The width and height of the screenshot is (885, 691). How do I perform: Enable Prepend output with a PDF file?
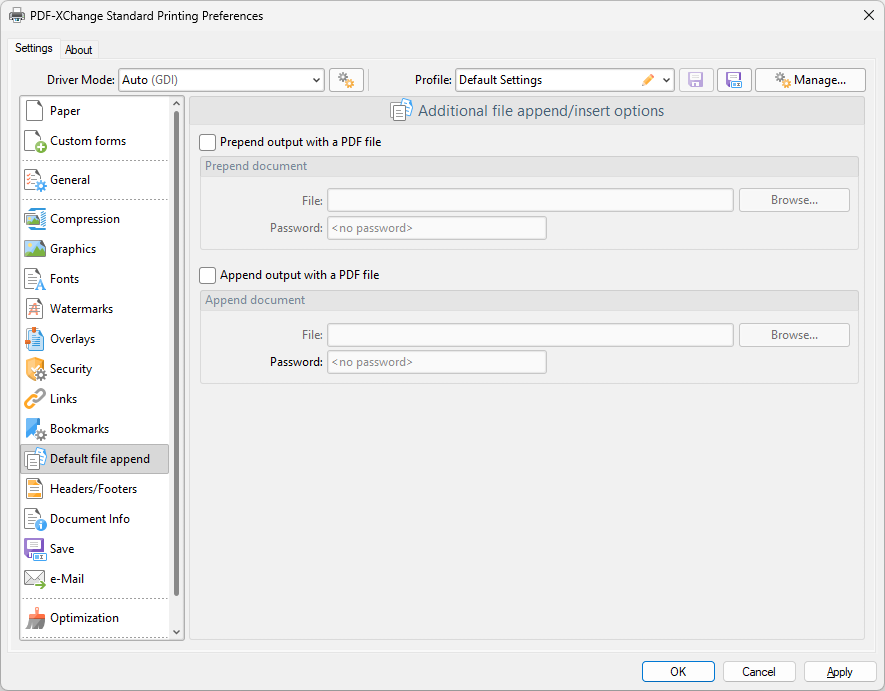(x=208, y=142)
